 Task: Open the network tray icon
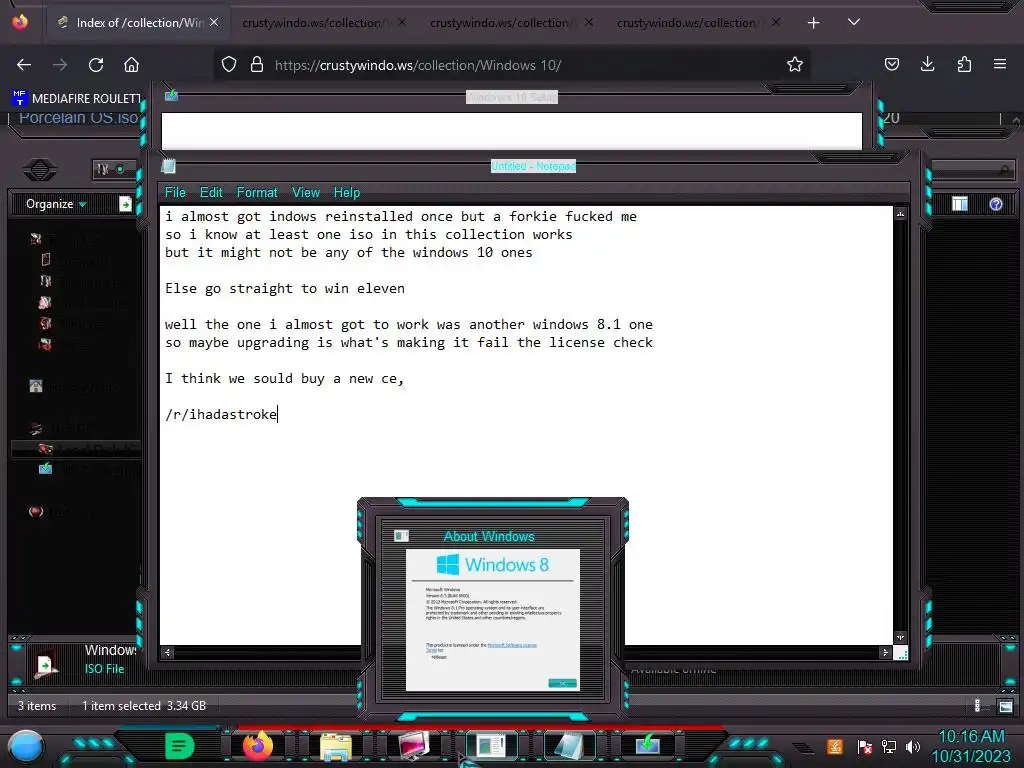pyautogui.click(x=889, y=746)
